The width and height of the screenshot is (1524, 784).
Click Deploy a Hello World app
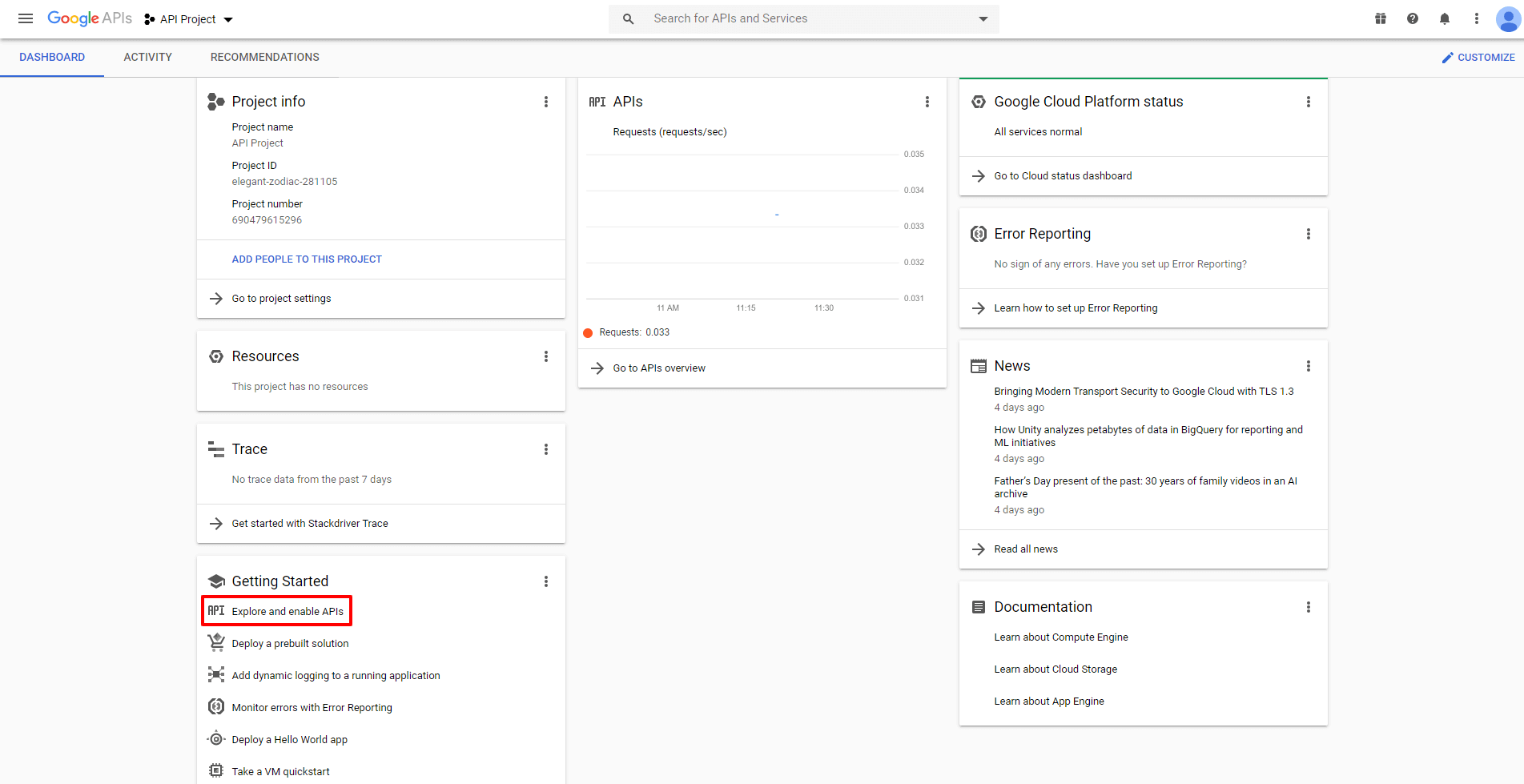(x=289, y=740)
